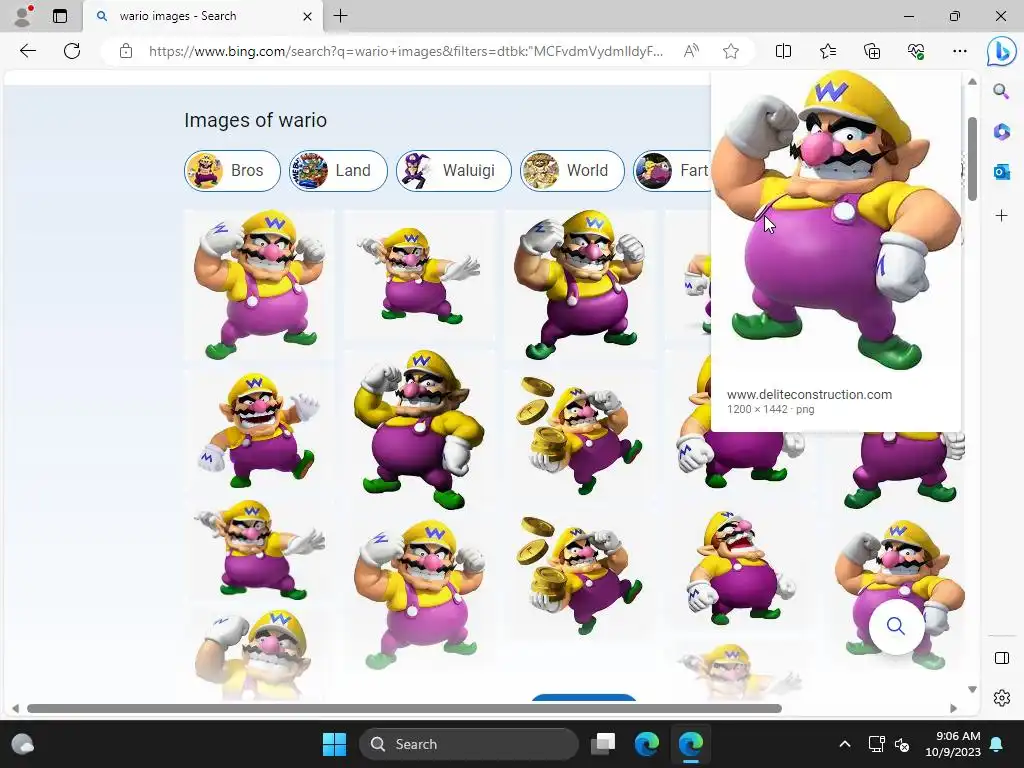Open Microsoft 365 sidebar app
The height and width of the screenshot is (768, 1024).
point(1001,131)
